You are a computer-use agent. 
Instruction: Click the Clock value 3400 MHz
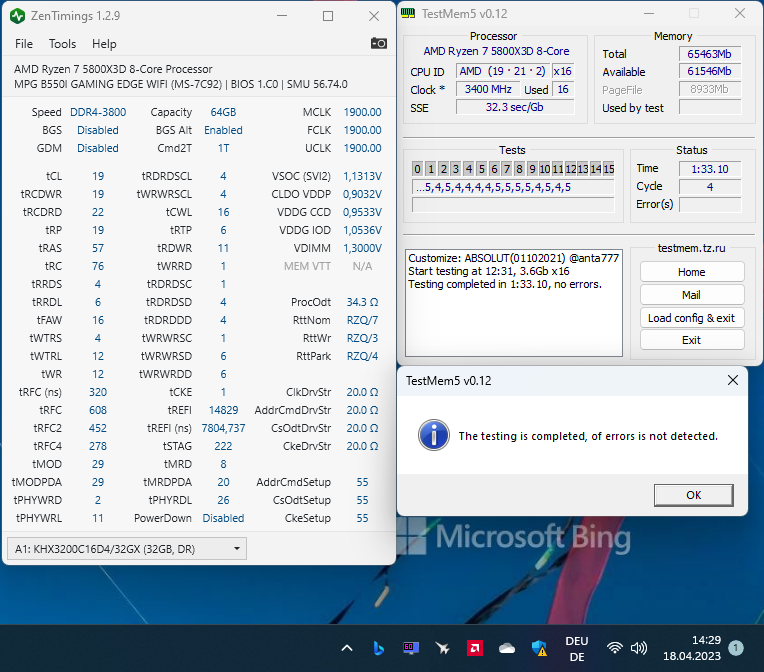tap(488, 89)
